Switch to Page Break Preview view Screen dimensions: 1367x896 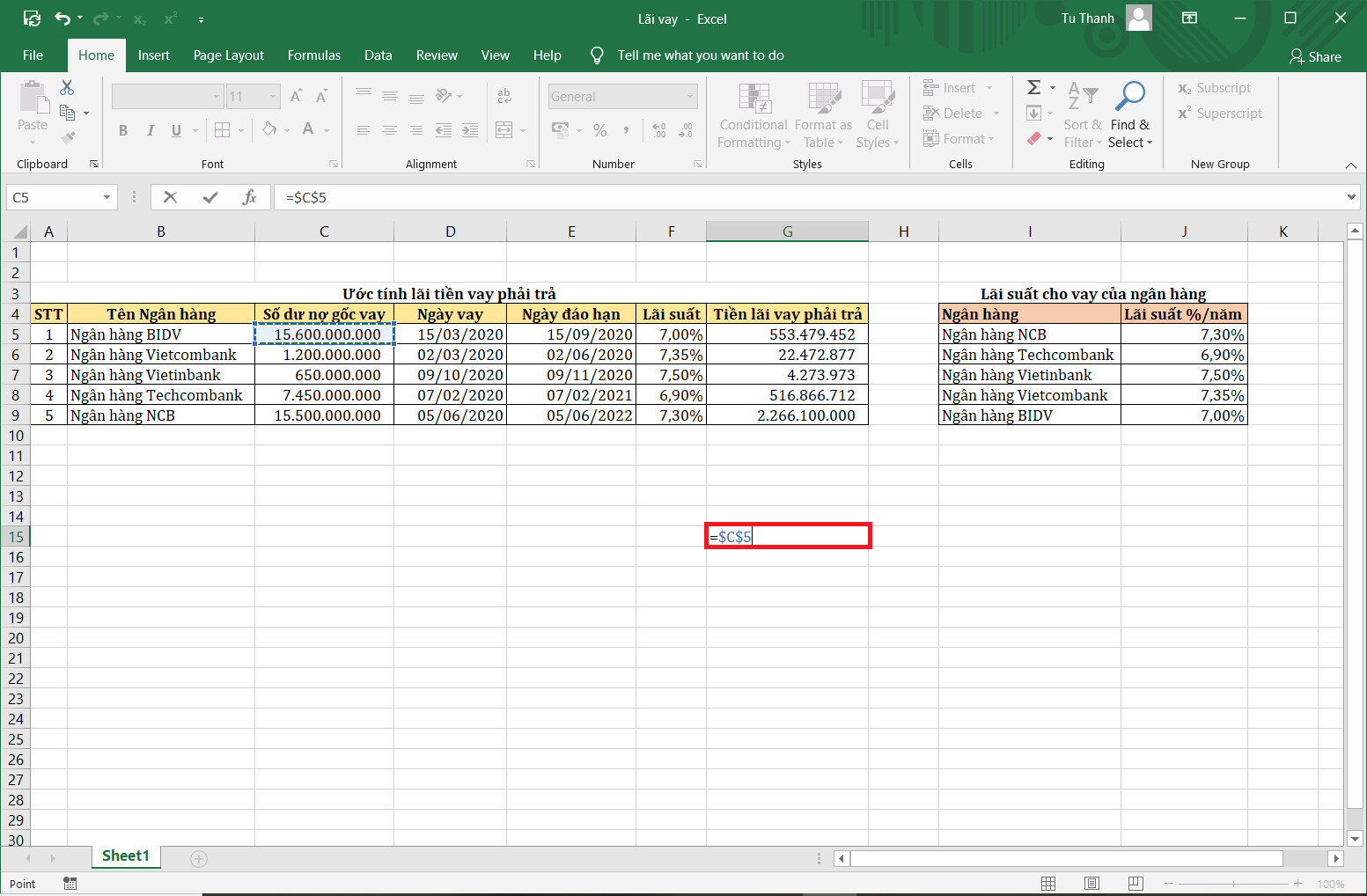click(x=1135, y=883)
